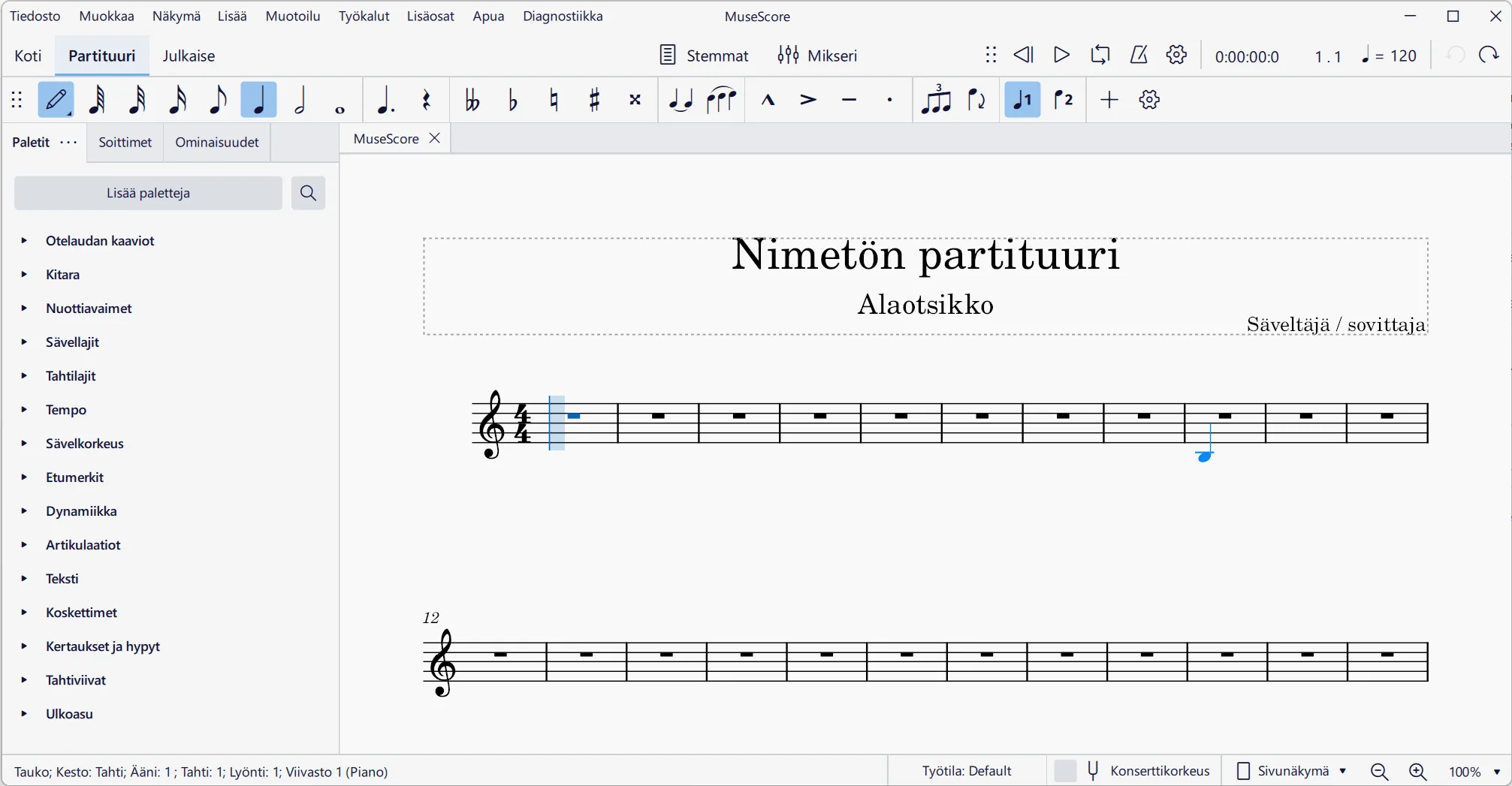
Task: Switch to voice 2
Action: (x=1064, y=100)
